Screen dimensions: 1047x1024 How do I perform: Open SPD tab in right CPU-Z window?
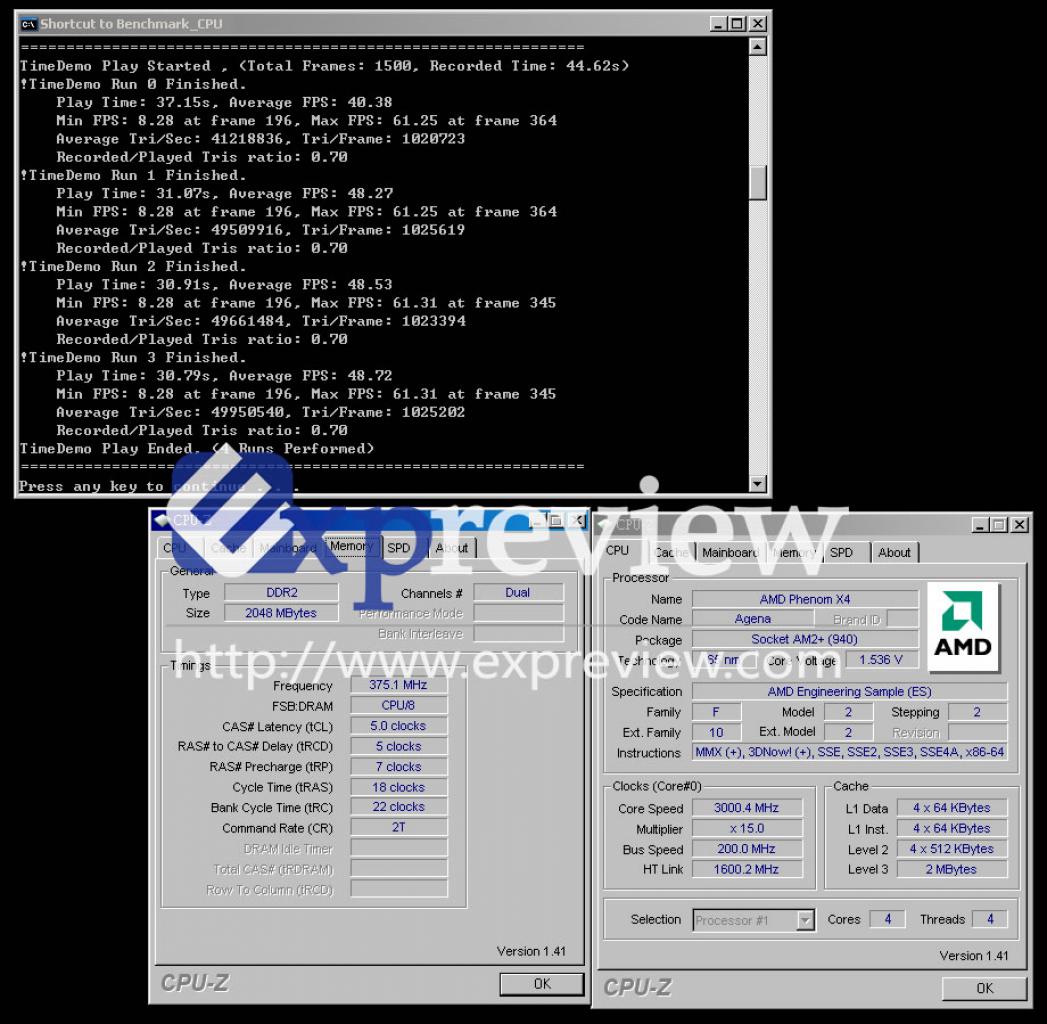point(841,553)
